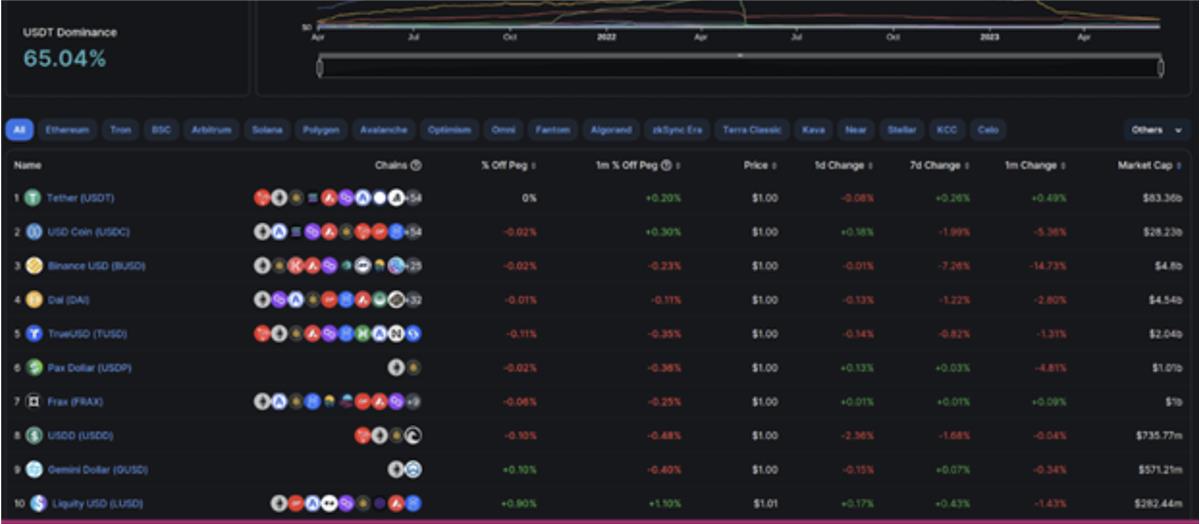Open the Gemini Dollar (GUSD) link
The height and width of the screenshot is (524, 1200).
click(88, 470)
